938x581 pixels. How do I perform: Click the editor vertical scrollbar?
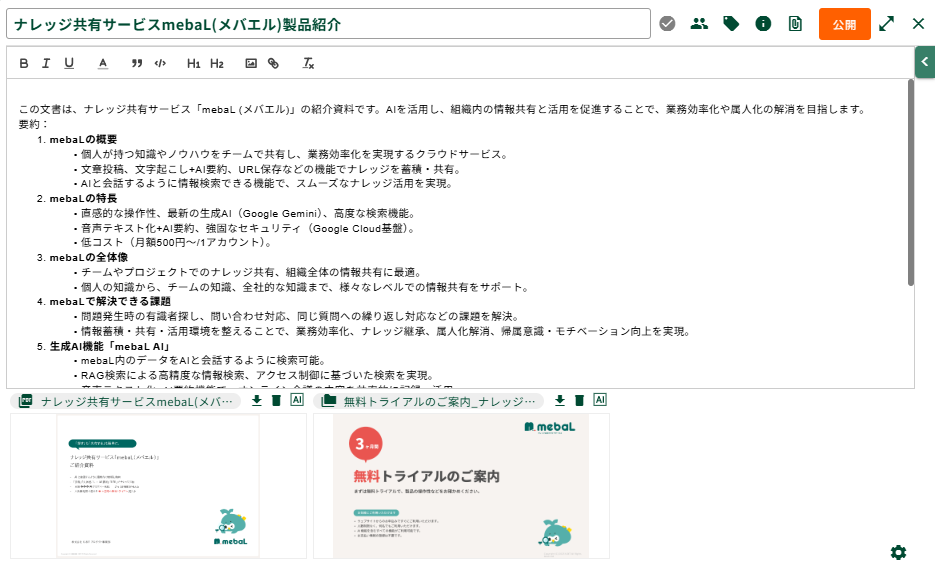click(x=910, y=183)
